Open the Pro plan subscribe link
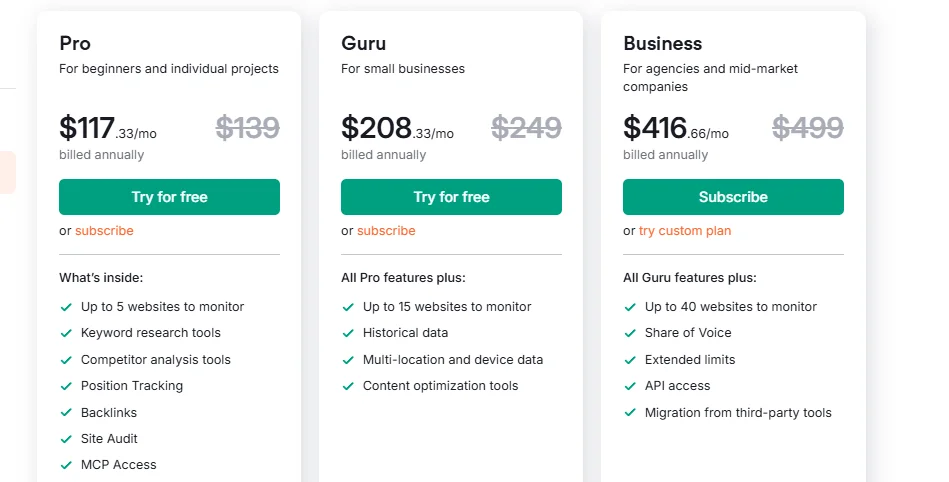Viewport: 949px width, 482px height. tap(104, 231)
